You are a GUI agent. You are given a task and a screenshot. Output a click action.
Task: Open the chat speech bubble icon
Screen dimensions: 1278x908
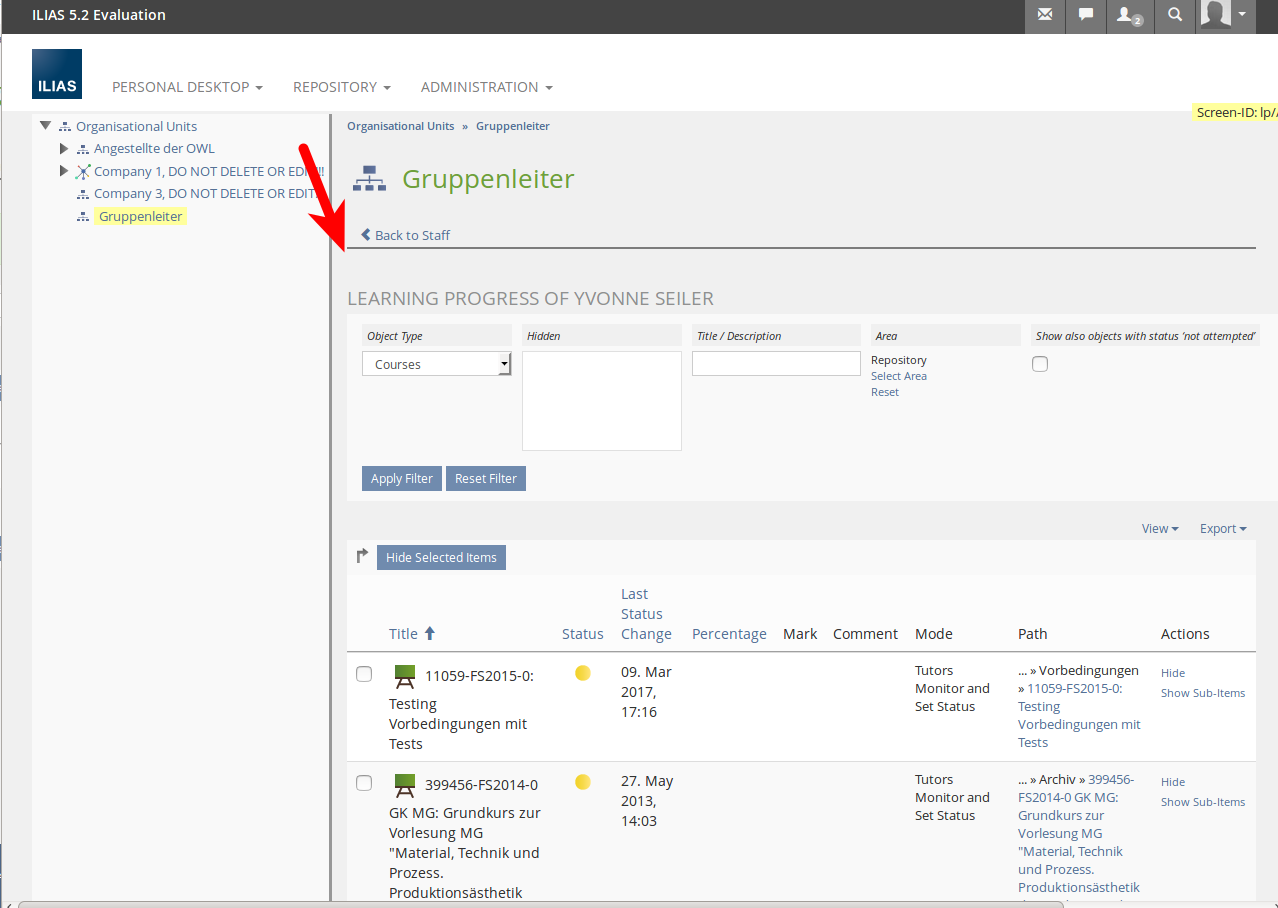pos(1086,15)
